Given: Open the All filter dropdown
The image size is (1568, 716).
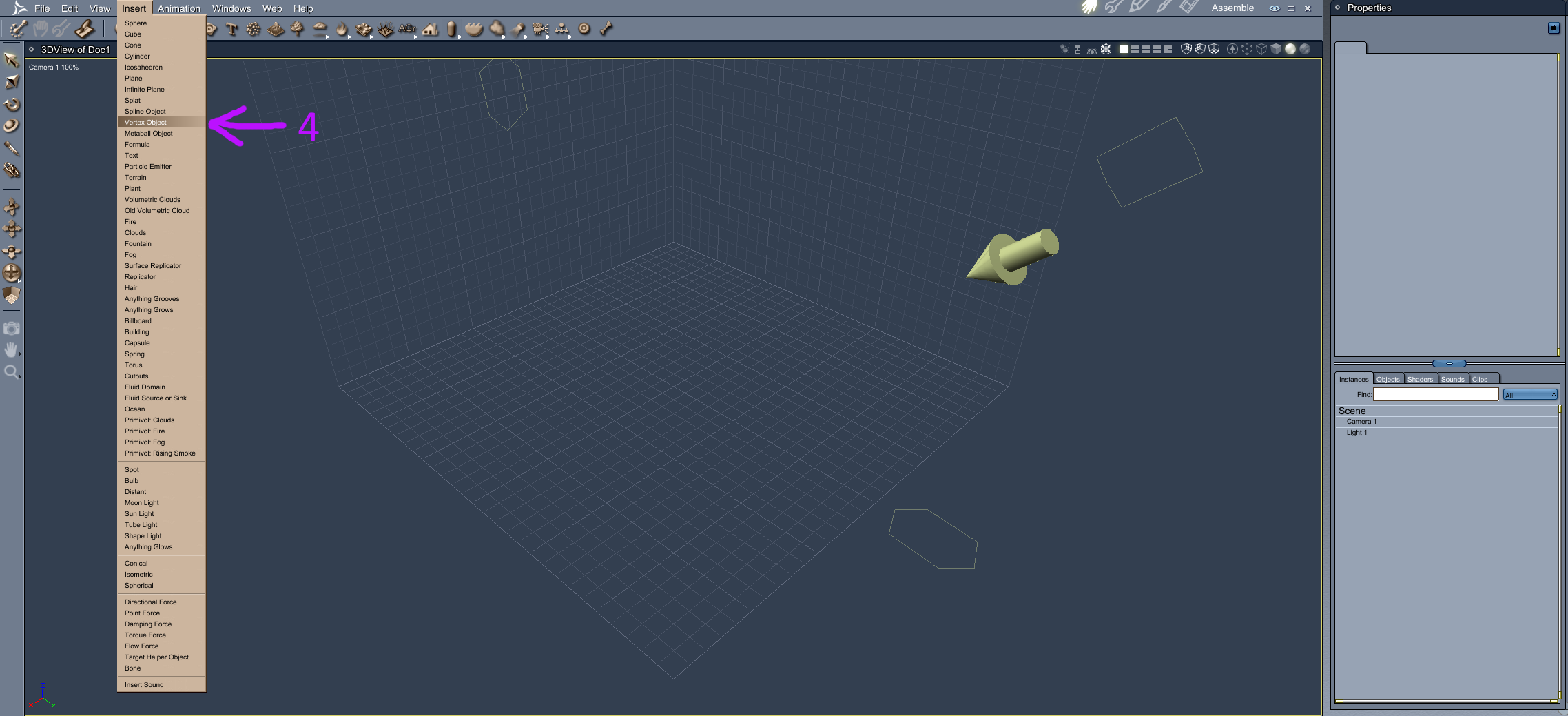Looking at the screenshot, I should [x=1530, y=395].
